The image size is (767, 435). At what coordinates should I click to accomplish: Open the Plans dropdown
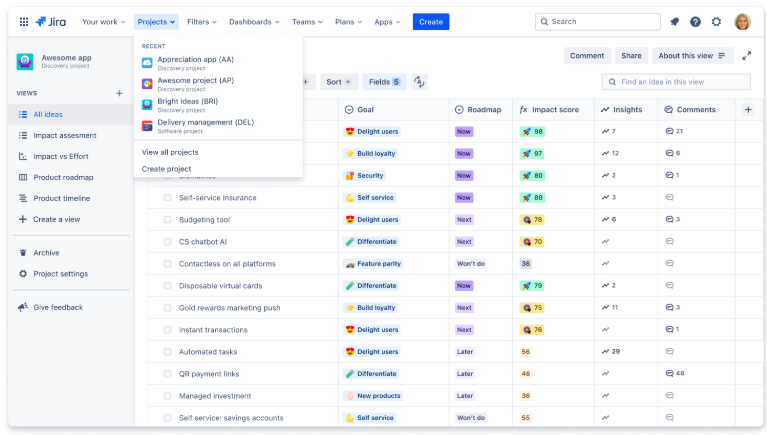tap(348, 22)
